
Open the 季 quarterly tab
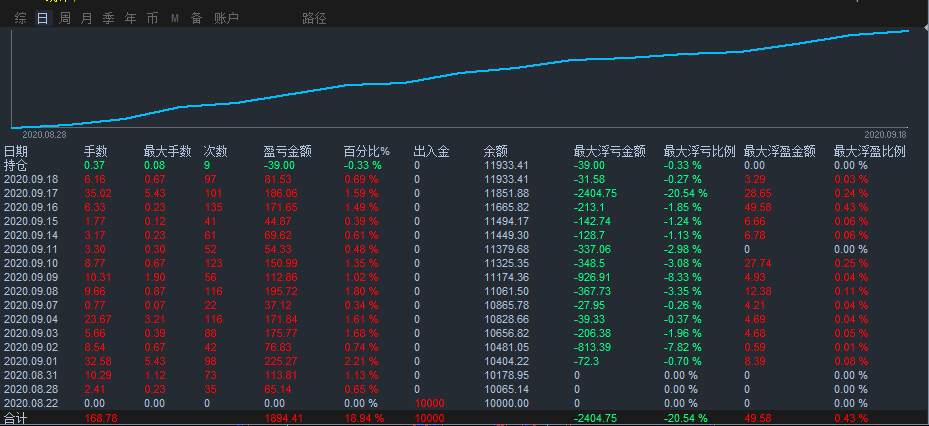pyautogui.click(x=108, y=18)
